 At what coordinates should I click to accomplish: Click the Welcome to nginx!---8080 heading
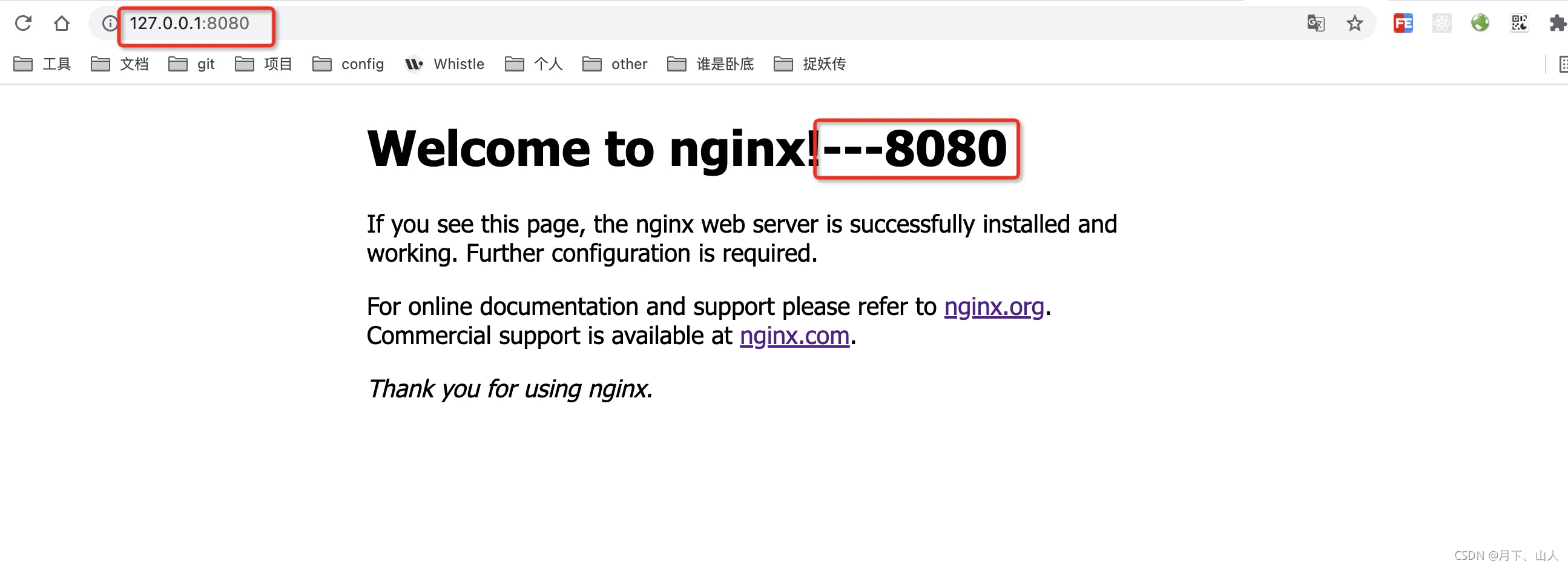click(x=687, y=149)
